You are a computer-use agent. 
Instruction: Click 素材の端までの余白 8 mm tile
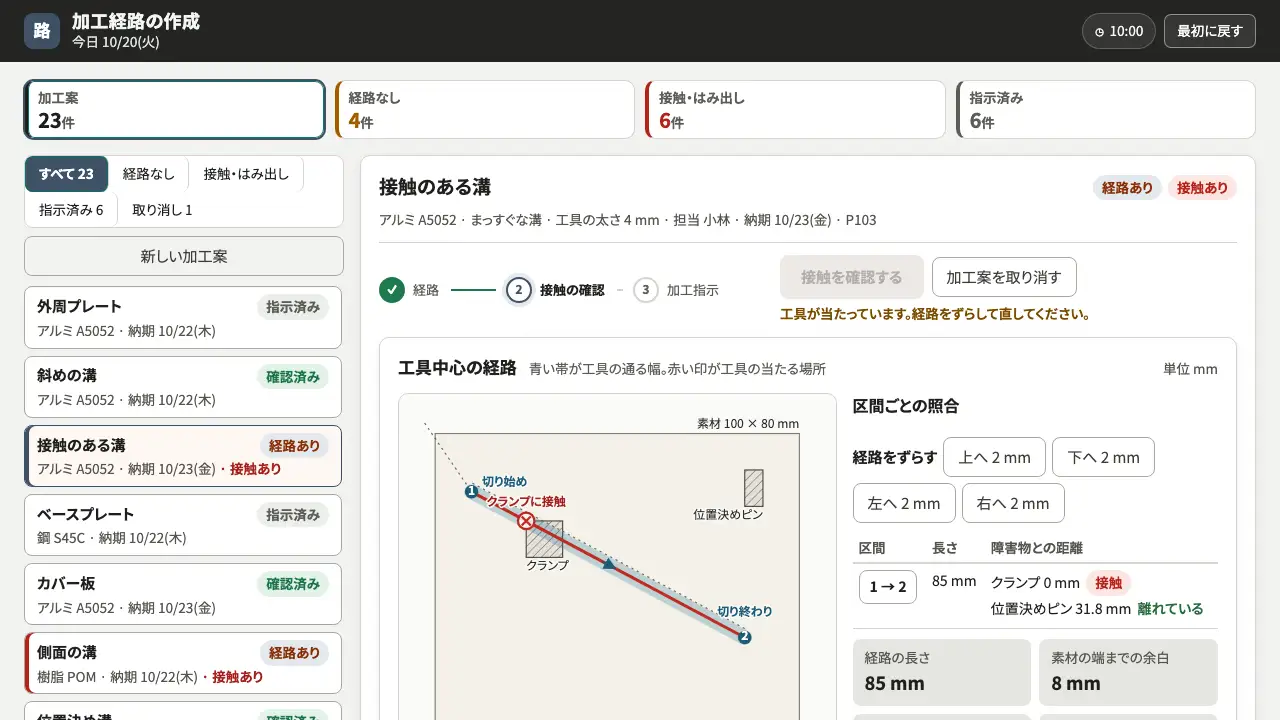click(x=1128, y=672)
